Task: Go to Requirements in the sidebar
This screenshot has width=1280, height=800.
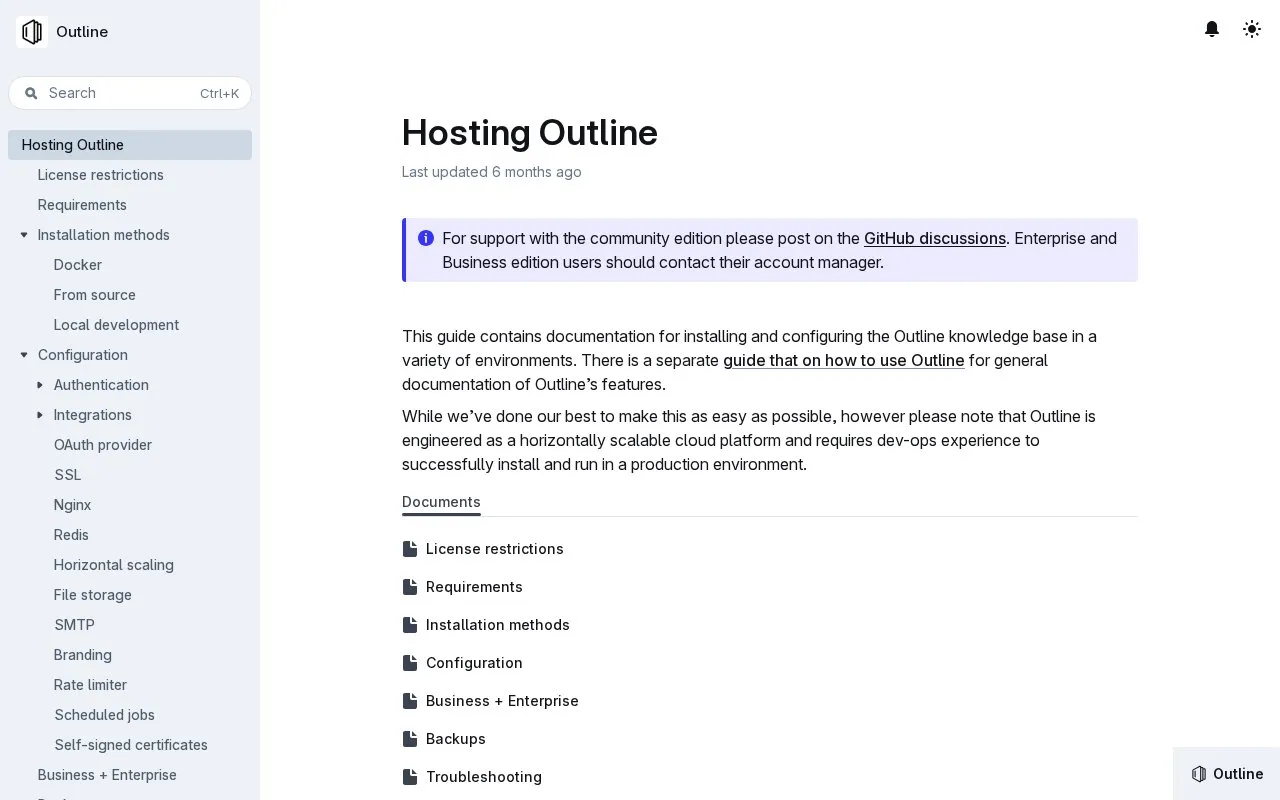Action: click(x=82, y=205)
